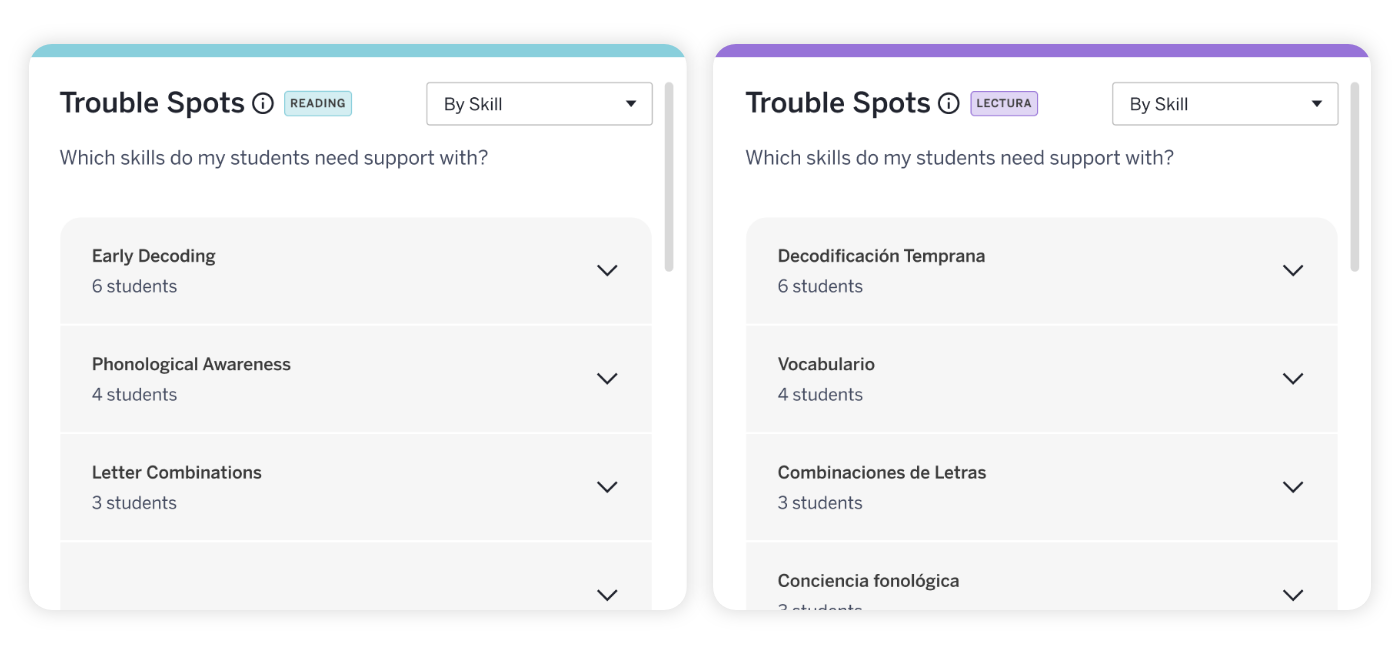Open the By Skill dropdown on the Spanish card
Screen dimensions: 1400x654
coord(1224,103)
